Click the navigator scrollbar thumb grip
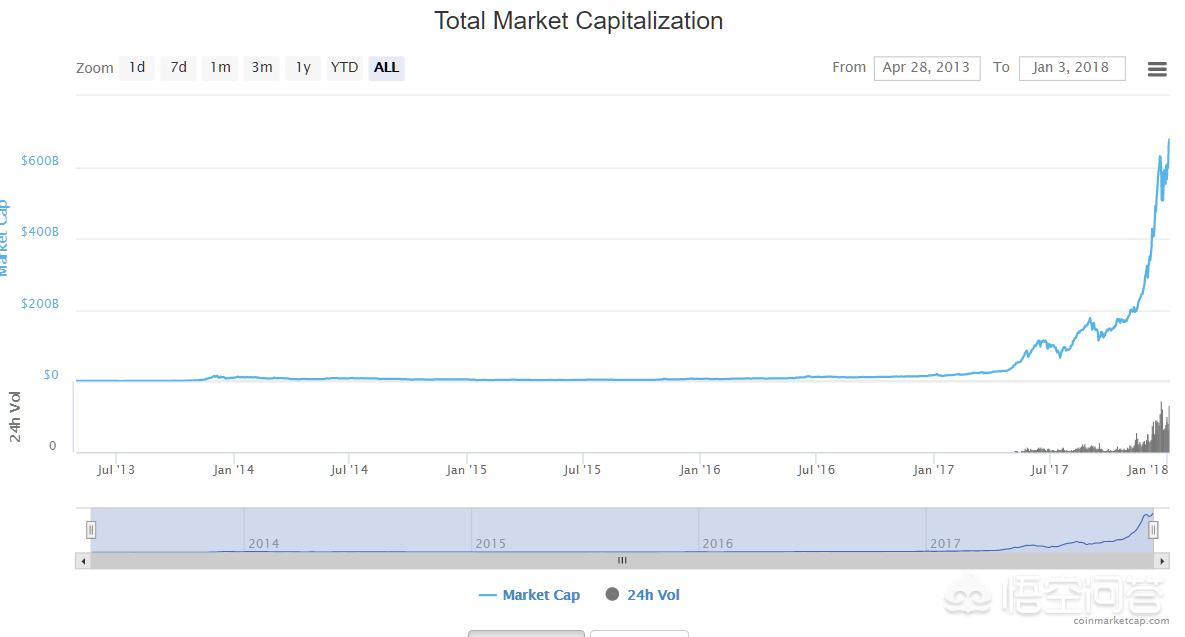This screenshot has height=637, width=1185. point(622,561)
